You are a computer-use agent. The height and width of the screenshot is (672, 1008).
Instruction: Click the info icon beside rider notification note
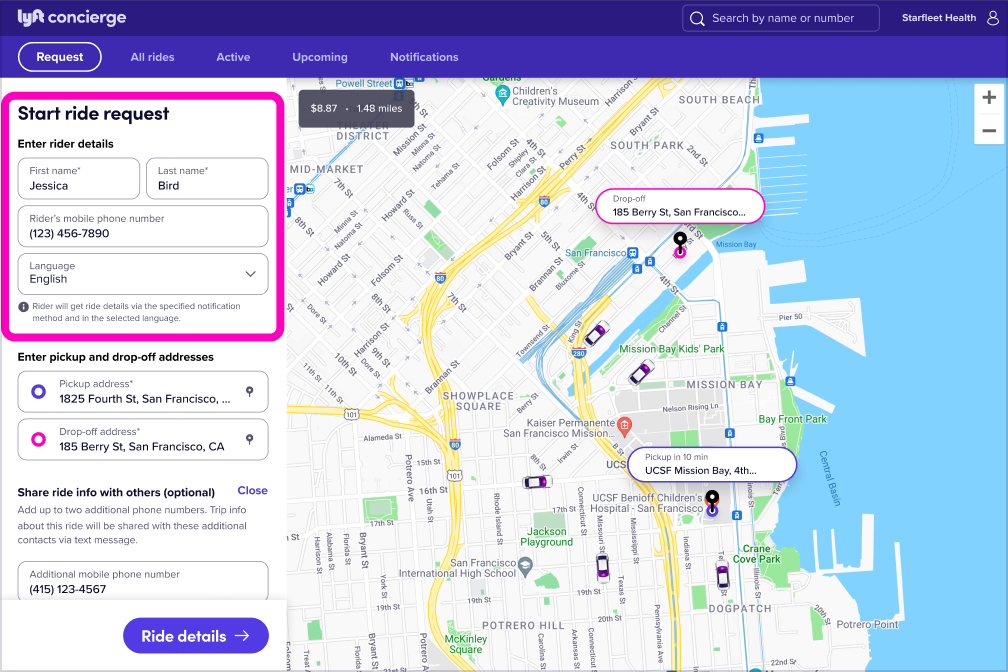pyautogui.click(x=23, y=307)
